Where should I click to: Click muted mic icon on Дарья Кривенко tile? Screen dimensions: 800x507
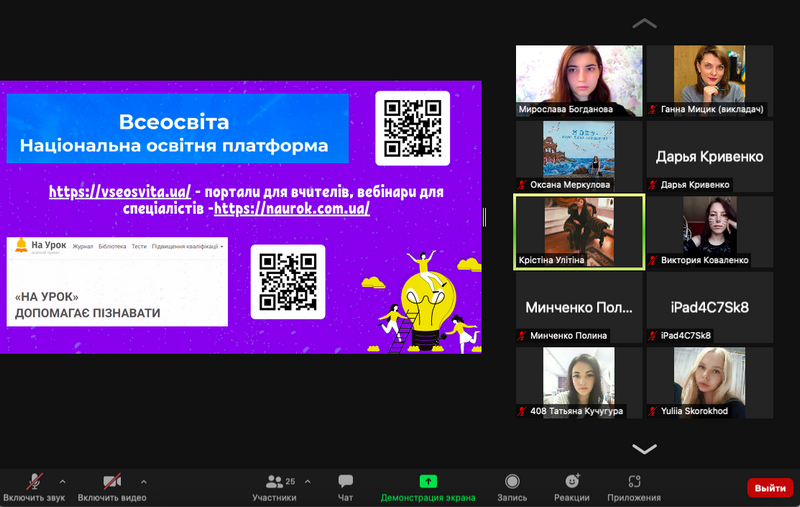tap(653, 185)
